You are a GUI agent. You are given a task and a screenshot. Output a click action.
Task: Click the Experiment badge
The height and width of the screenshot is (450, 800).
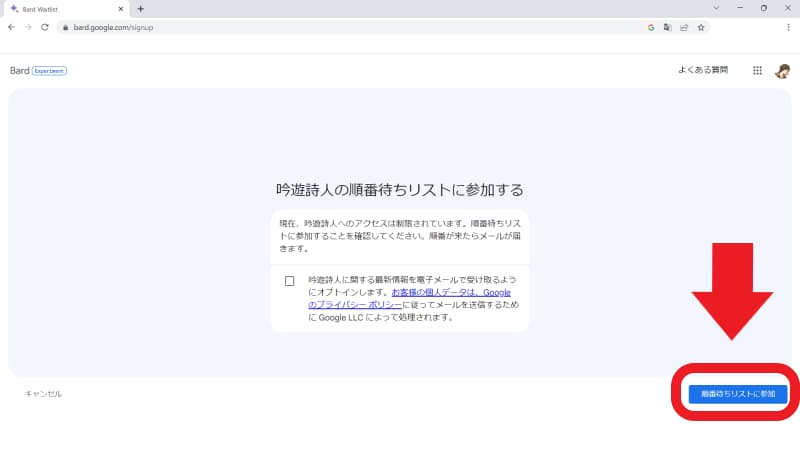tap(49, 71)
